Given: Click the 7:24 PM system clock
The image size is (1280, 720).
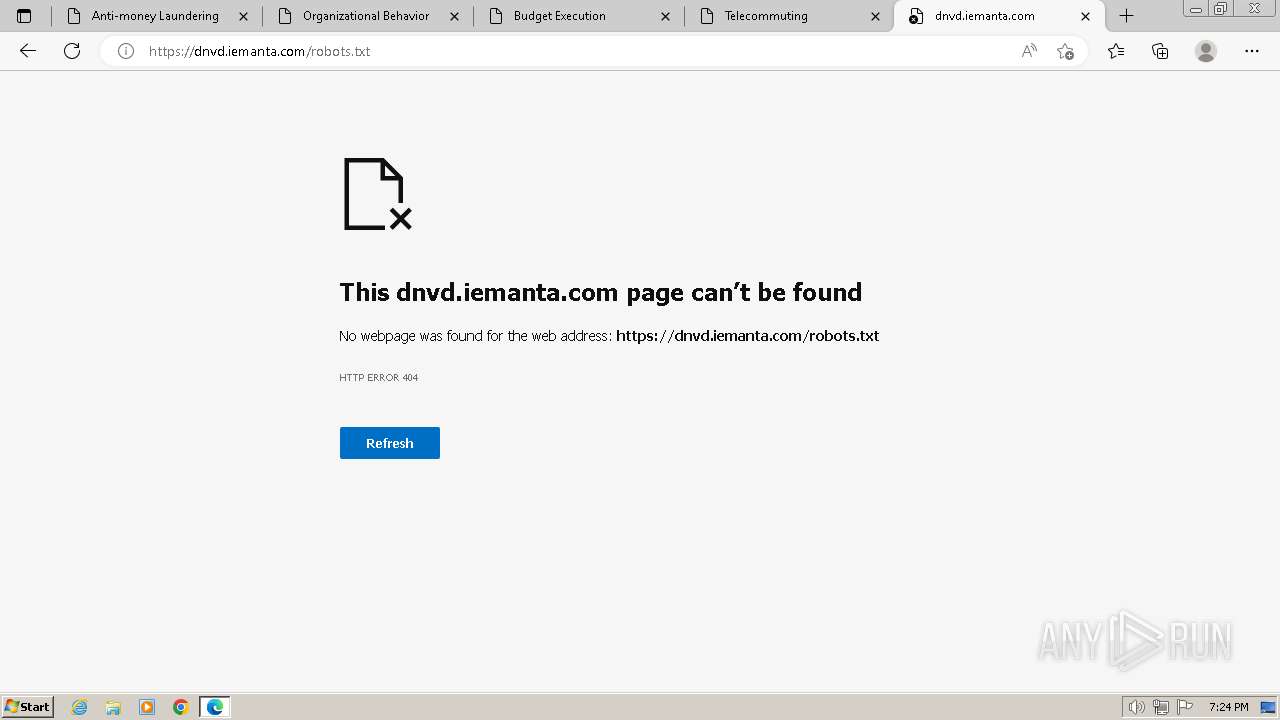Looking at the screenshot, I should [x=1229, y=707].
